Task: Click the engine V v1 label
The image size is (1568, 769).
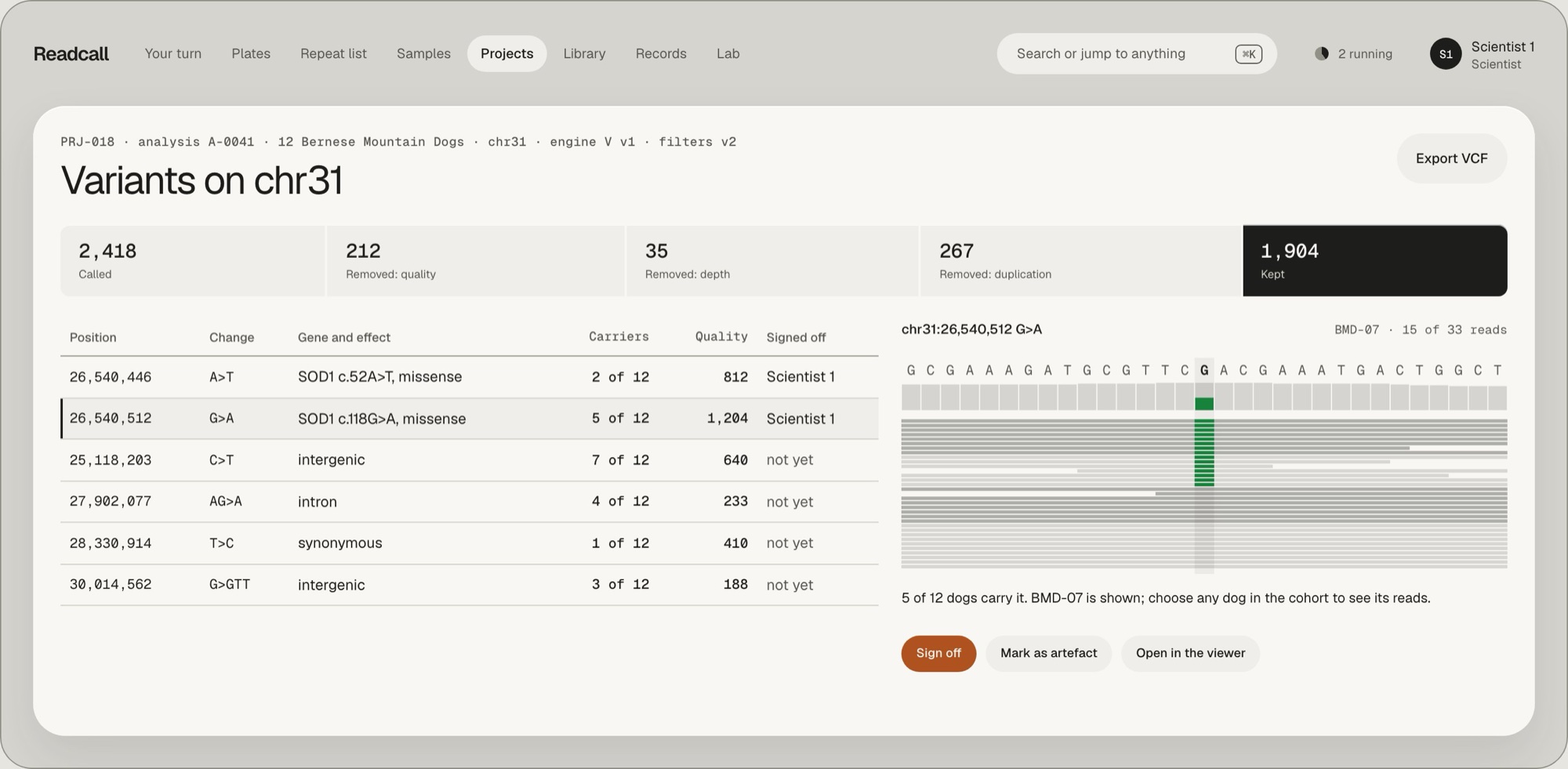Action: coord(592,142)
